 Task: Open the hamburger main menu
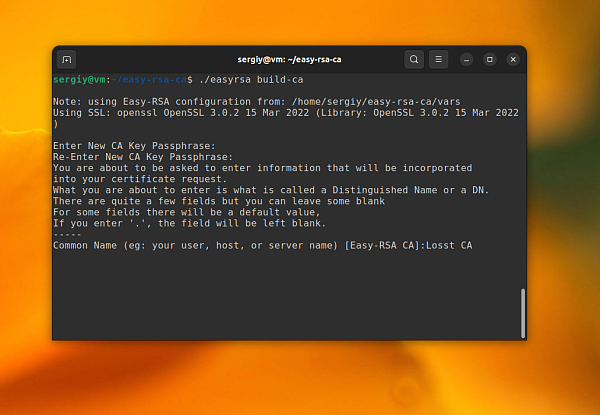[x=439, y=60]
